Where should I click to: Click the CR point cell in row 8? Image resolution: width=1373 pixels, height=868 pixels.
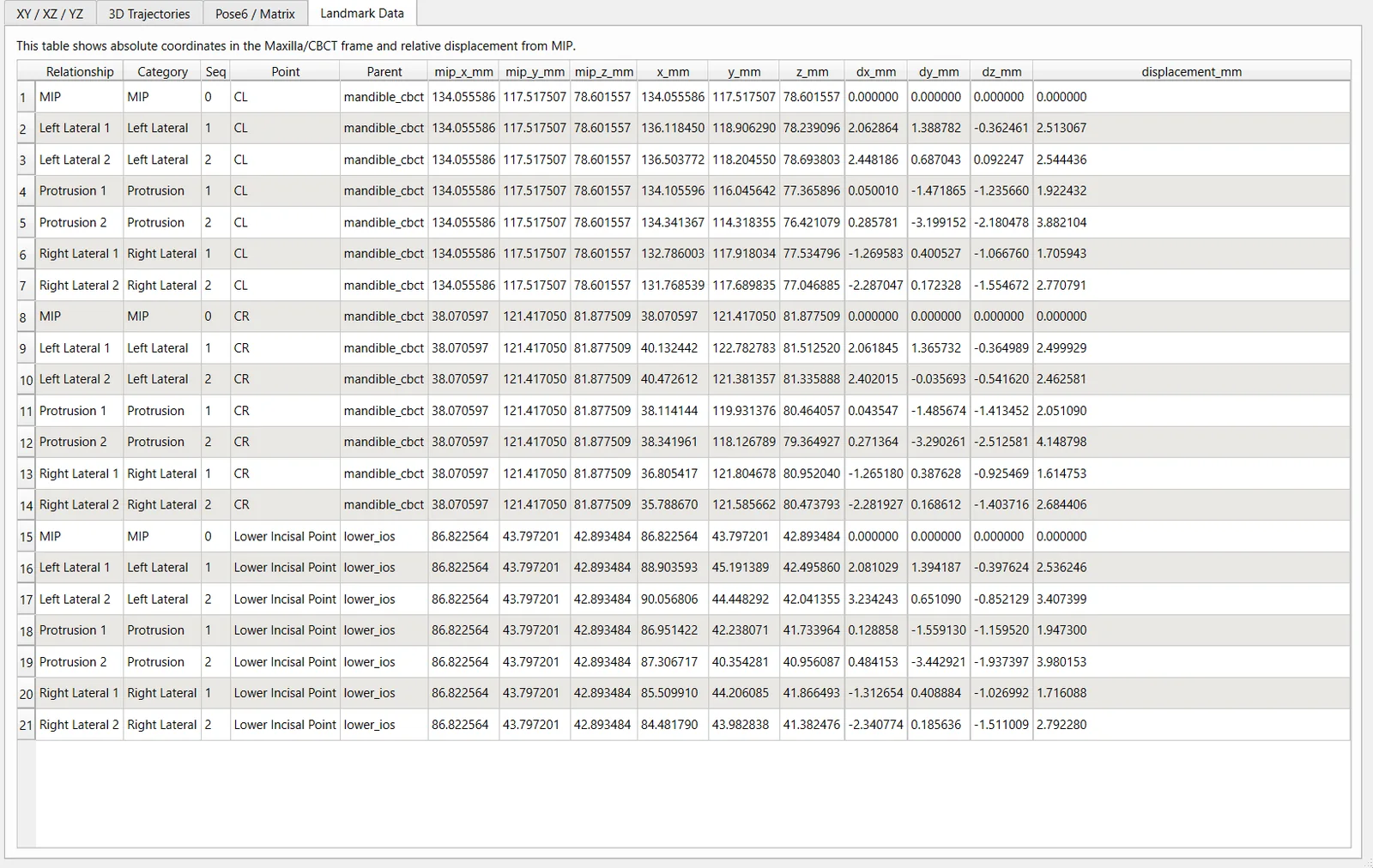[285, 316]
